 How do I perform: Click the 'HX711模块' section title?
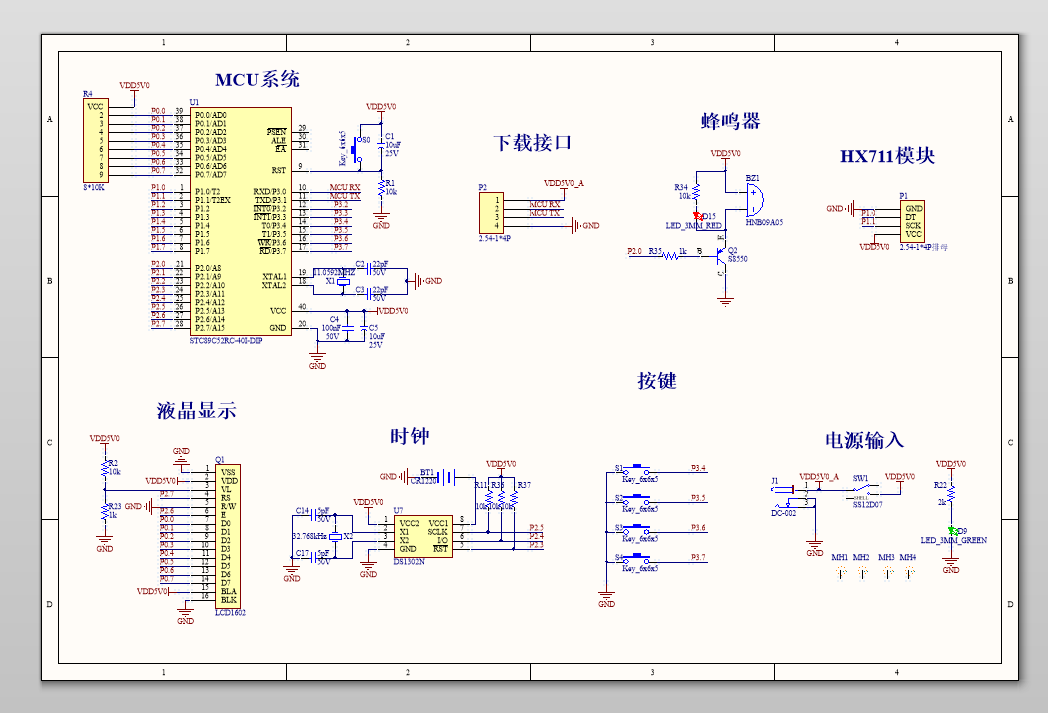887,156
